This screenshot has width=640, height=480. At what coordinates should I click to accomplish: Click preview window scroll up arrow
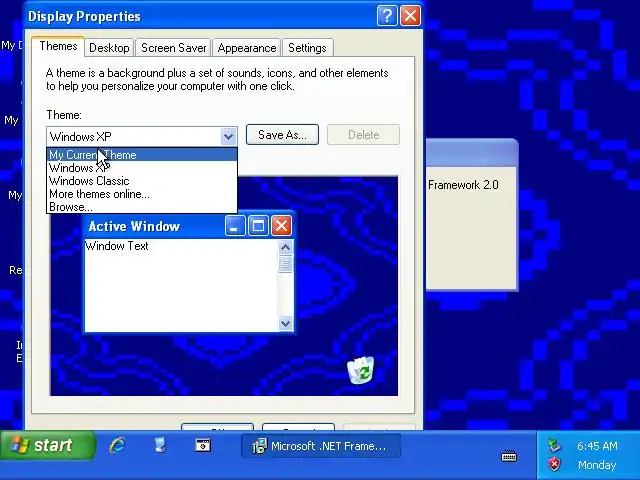point(285,247)
